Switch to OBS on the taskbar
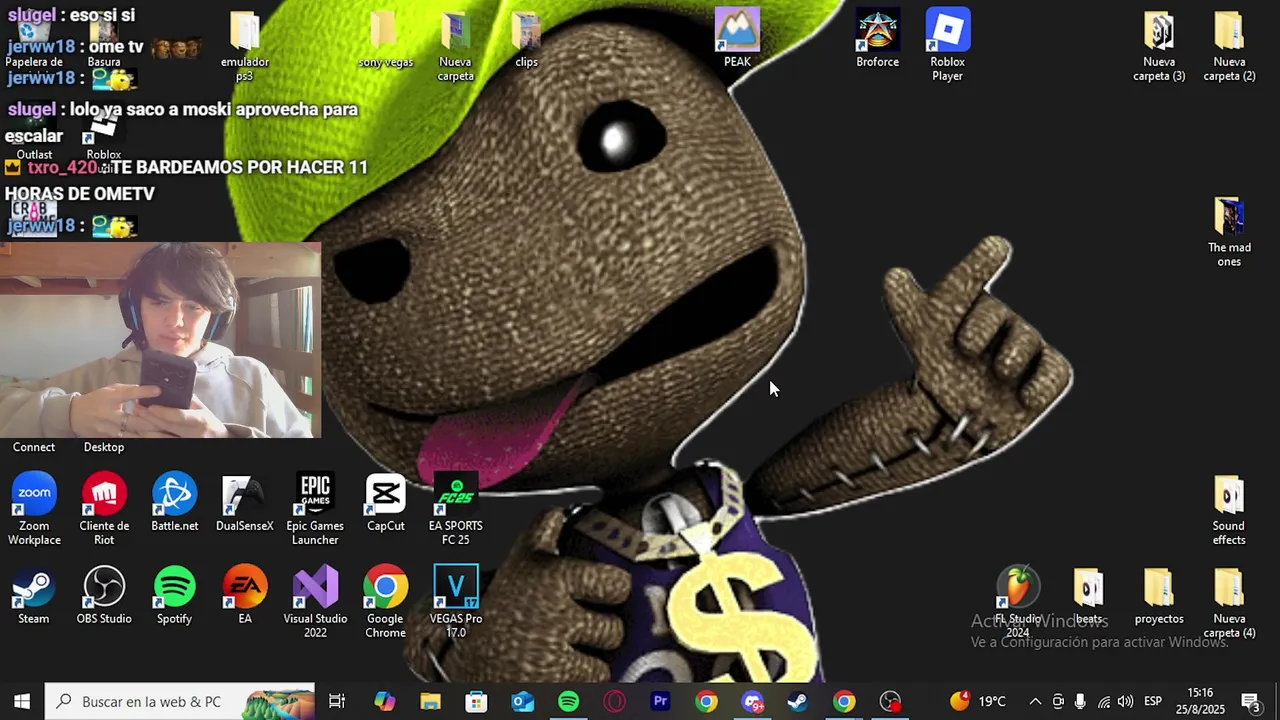 click(890, 701)
